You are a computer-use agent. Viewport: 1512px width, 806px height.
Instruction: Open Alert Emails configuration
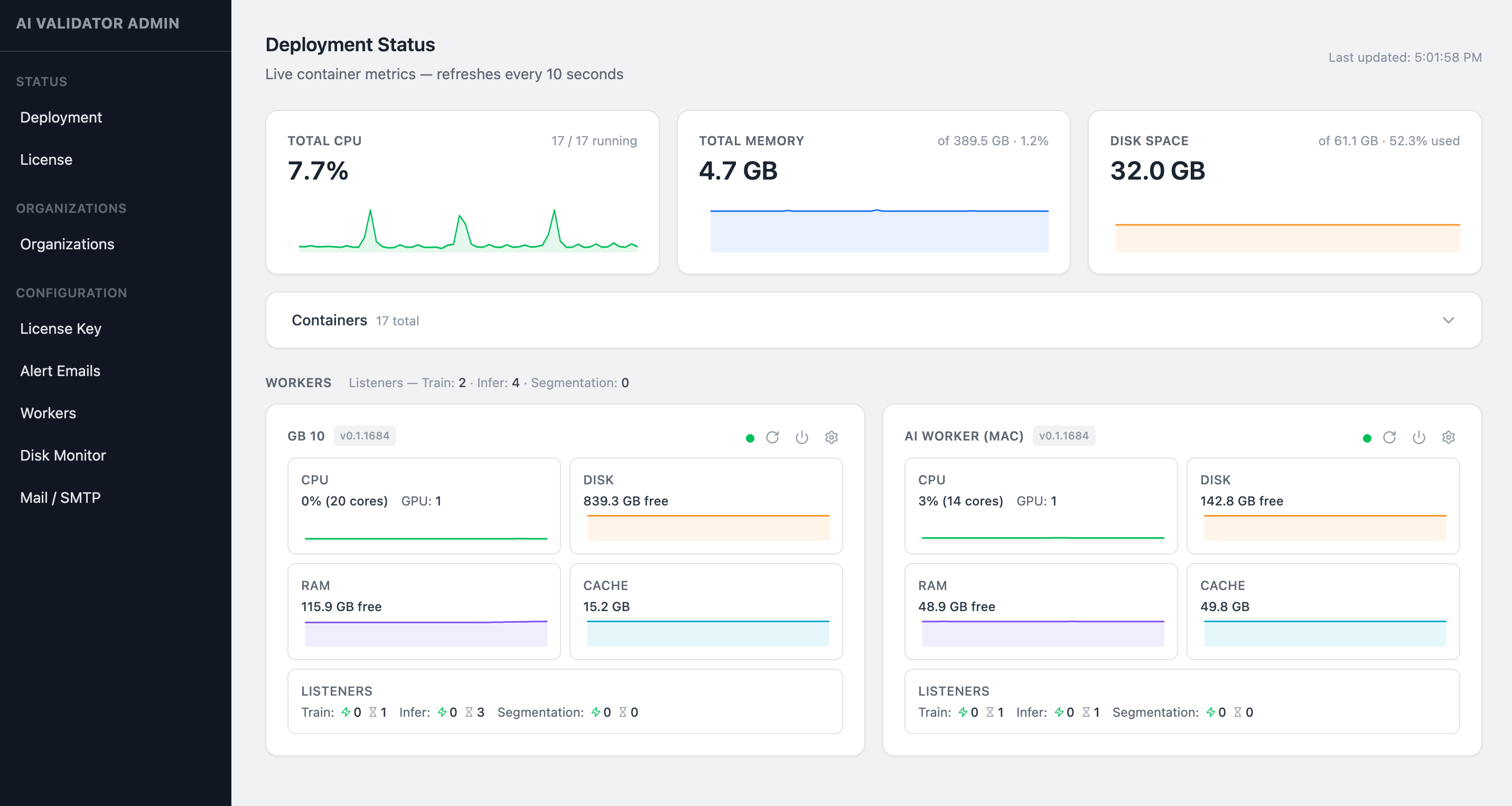[60, 371]
